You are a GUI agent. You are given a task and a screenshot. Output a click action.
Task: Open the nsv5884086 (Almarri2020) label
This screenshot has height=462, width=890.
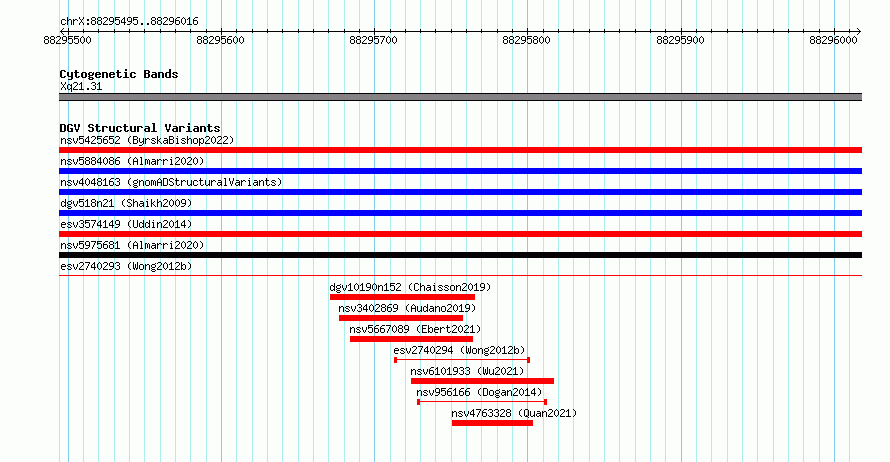coord(132,161)
